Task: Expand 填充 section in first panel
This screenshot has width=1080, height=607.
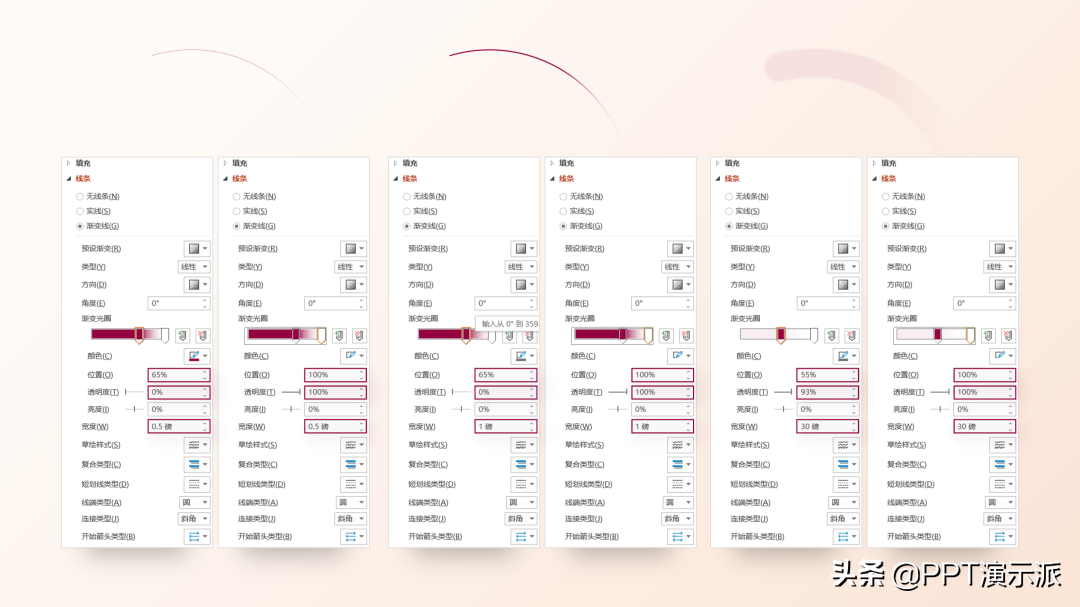Action: (x=69, y=163)
